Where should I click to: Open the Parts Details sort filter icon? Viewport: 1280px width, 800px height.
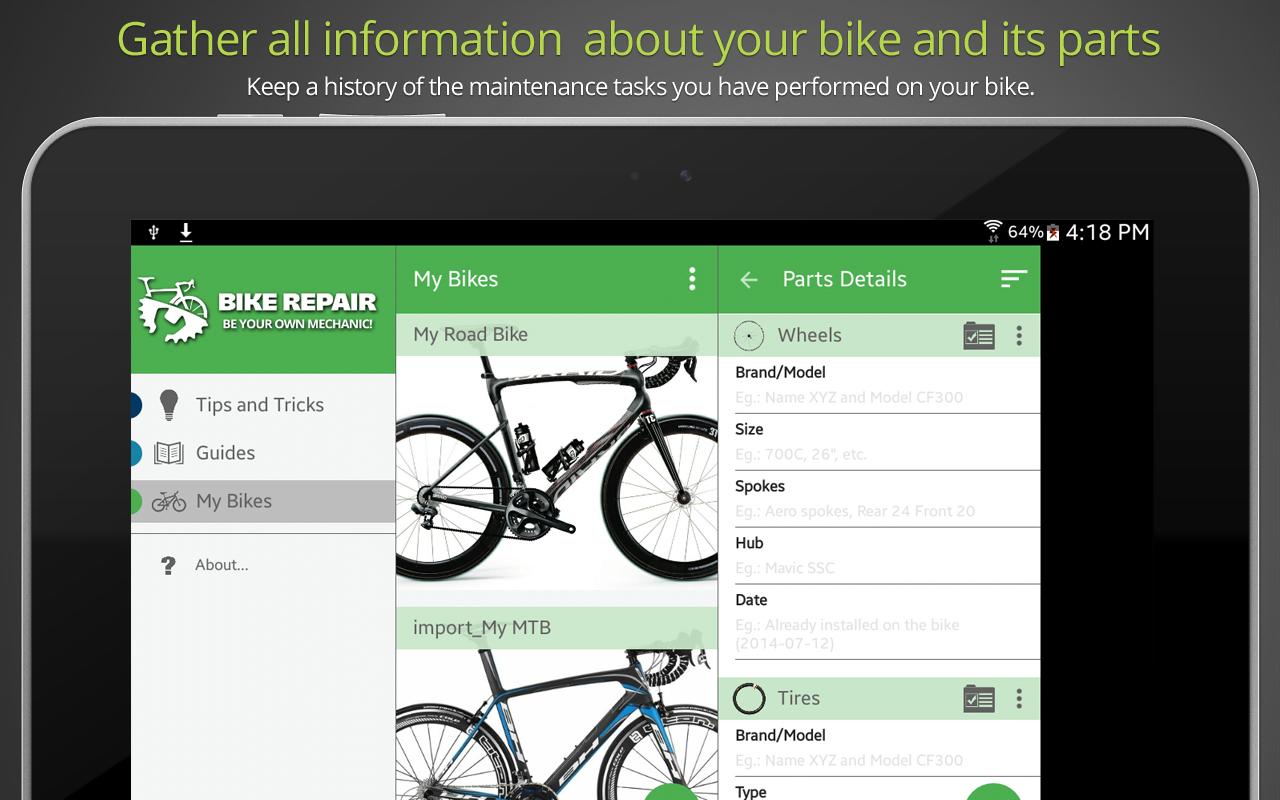1014,279
